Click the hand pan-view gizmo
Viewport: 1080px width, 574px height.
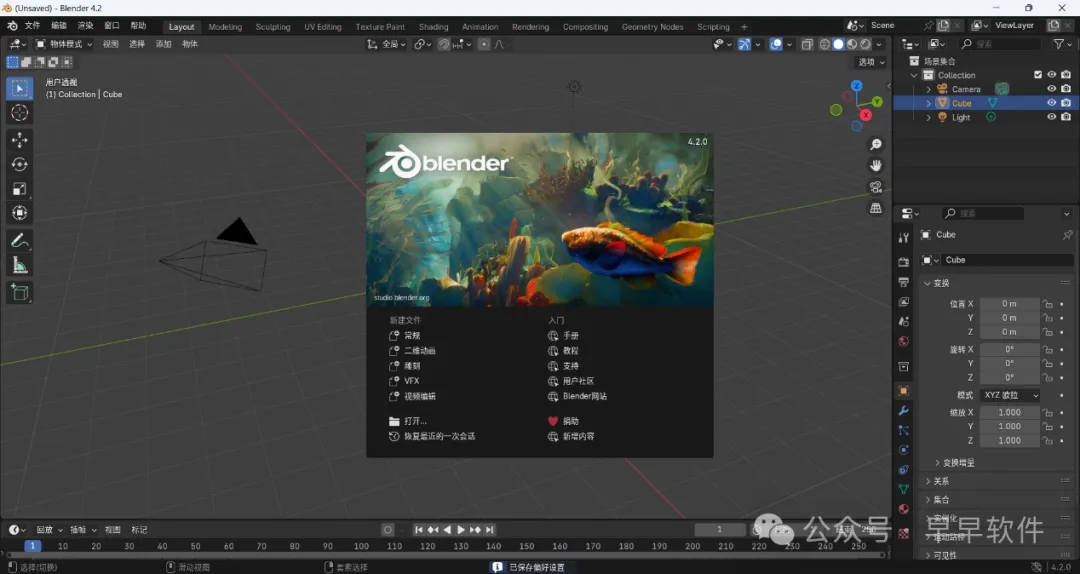tap(875, 165)
